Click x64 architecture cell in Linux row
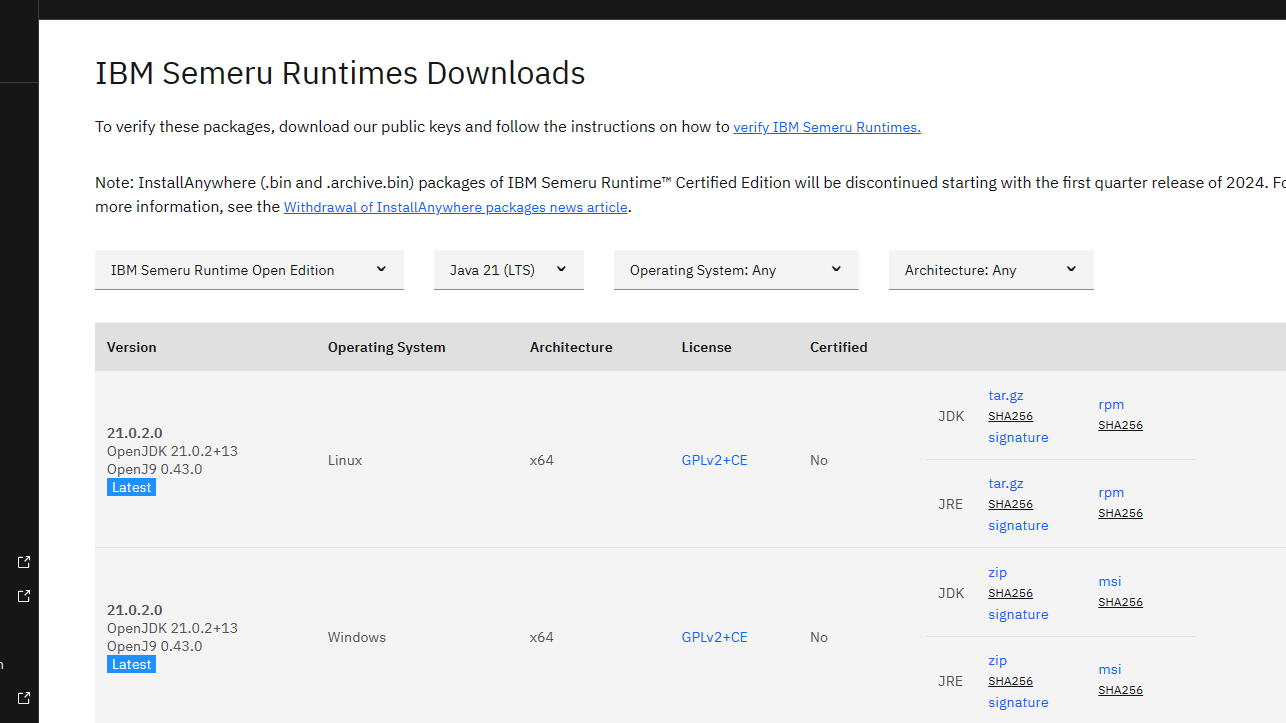 542,460
